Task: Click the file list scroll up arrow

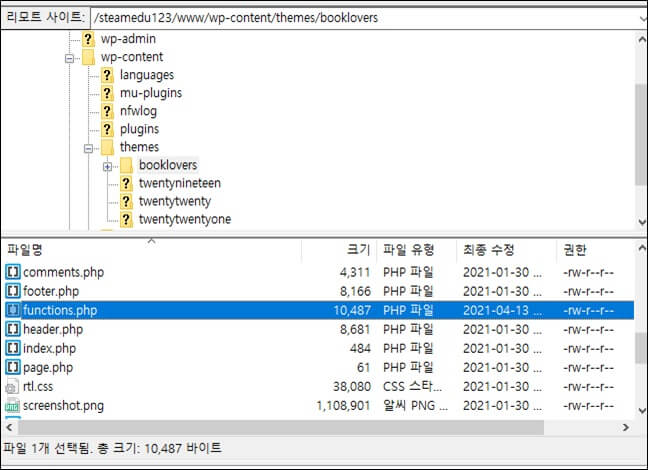Action: pos(642,248)
